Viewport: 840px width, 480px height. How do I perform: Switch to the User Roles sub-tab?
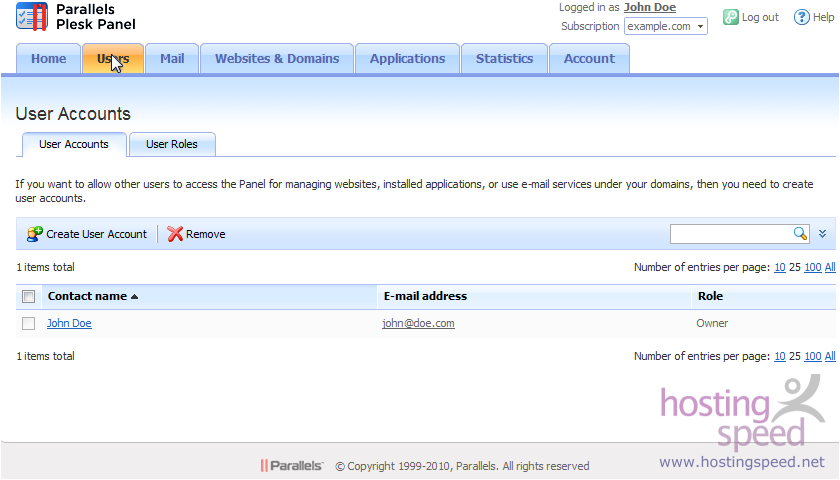[x=172, y=145]
